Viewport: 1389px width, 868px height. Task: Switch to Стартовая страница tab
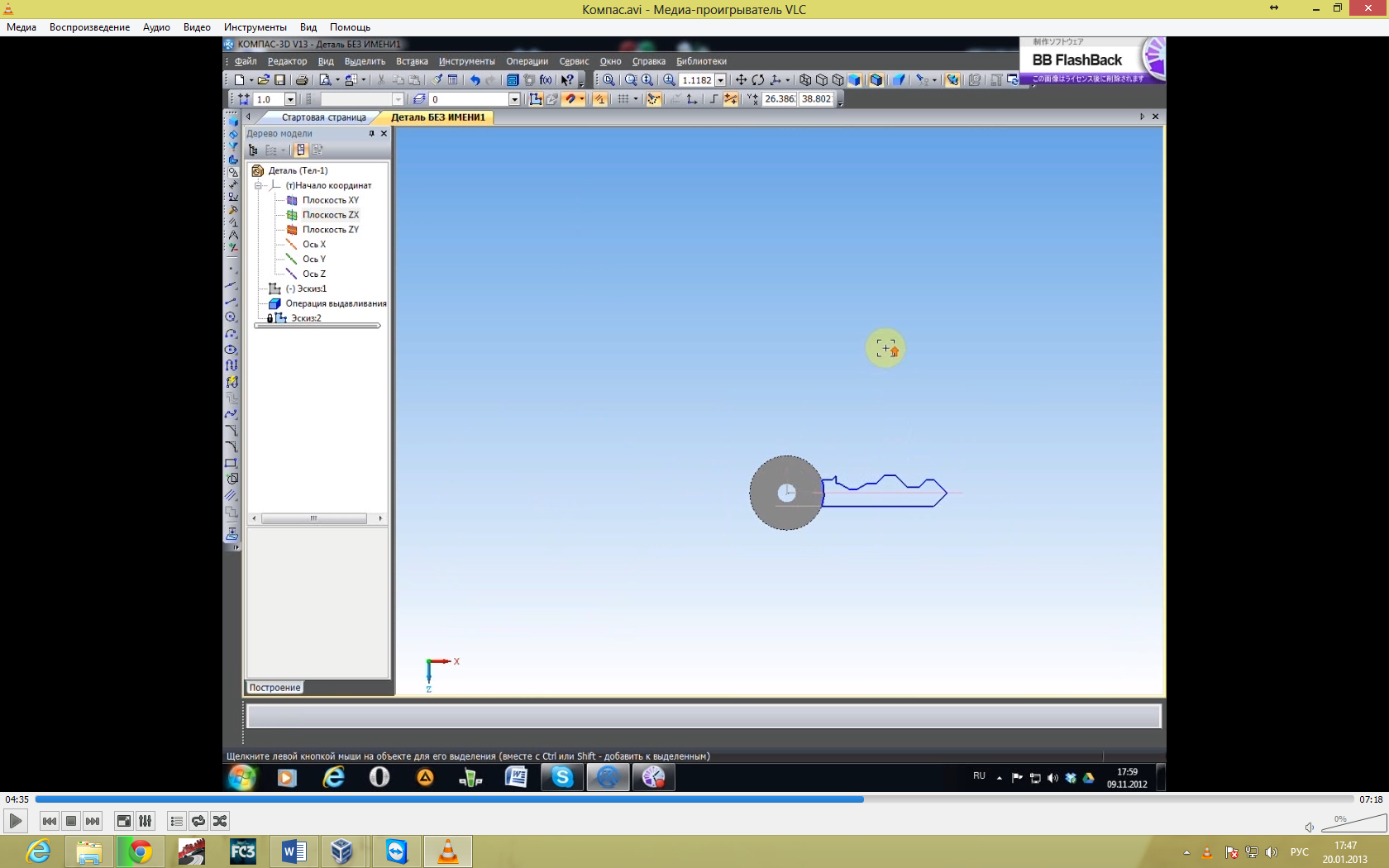(x=323, y=117)
